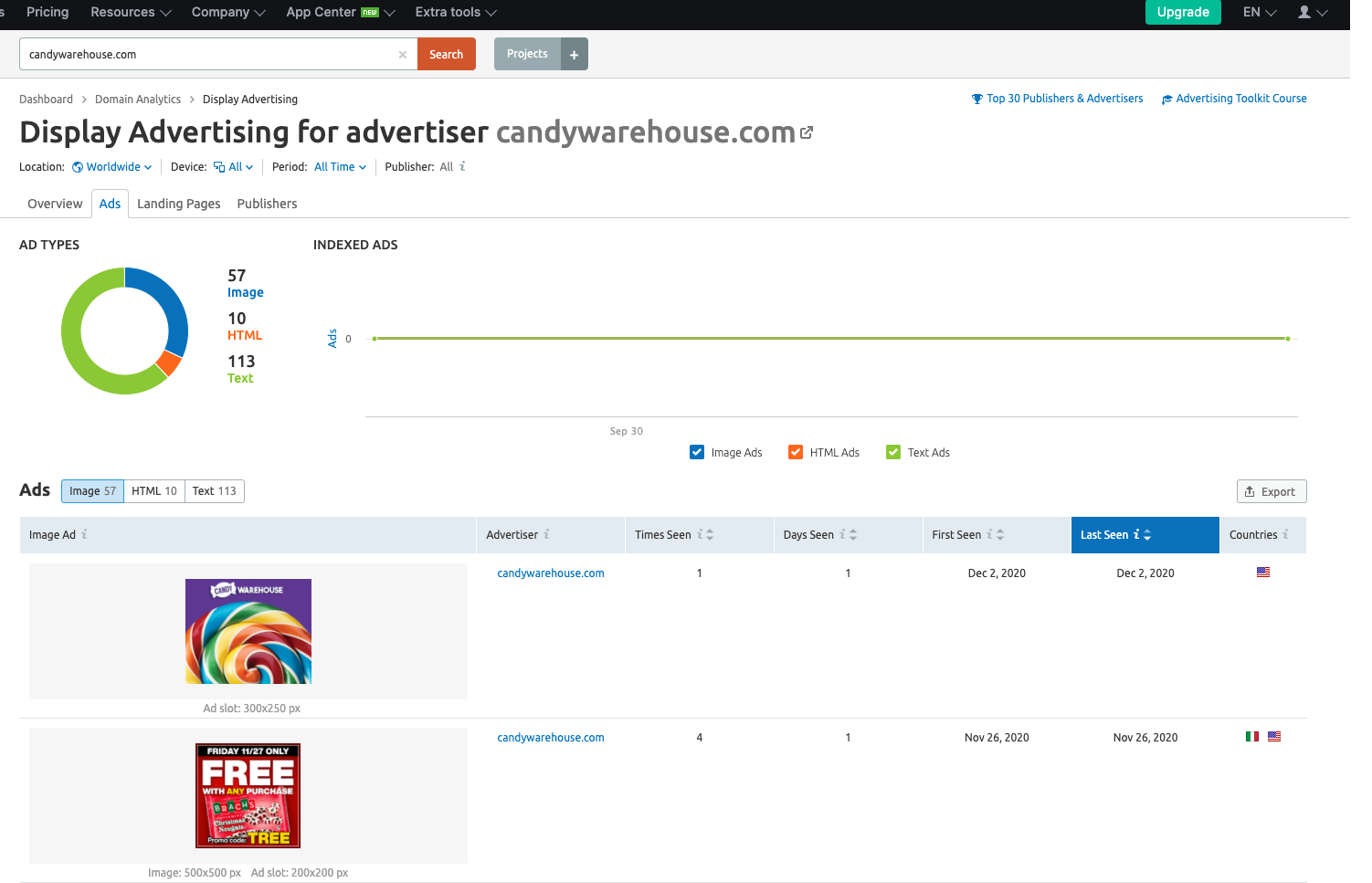The width and height of the screenshot is (1372, 883).
Task: Click US flag in Dec 2 row
Action: pos(1263,573)
